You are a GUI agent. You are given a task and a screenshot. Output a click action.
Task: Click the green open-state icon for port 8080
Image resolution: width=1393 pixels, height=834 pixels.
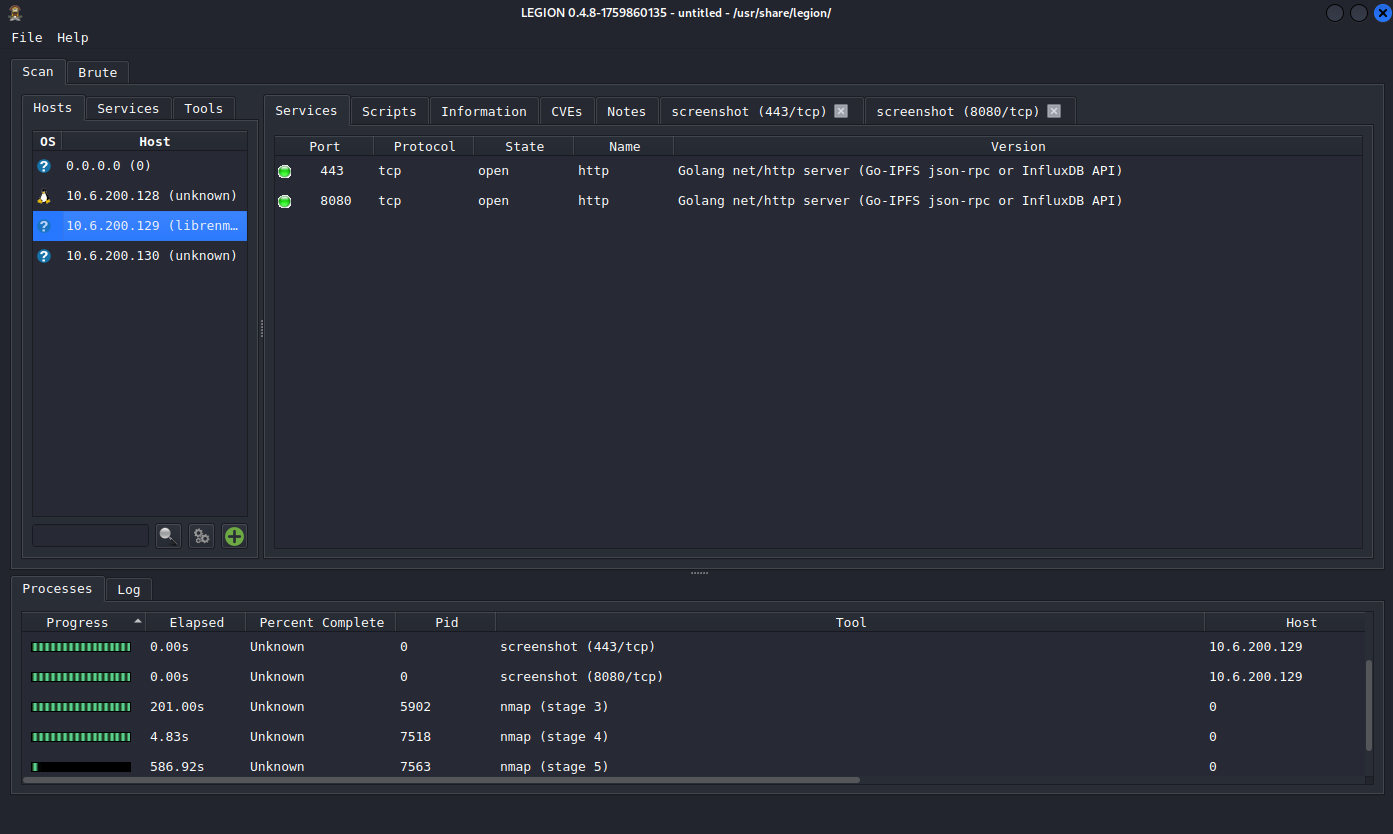284,201
